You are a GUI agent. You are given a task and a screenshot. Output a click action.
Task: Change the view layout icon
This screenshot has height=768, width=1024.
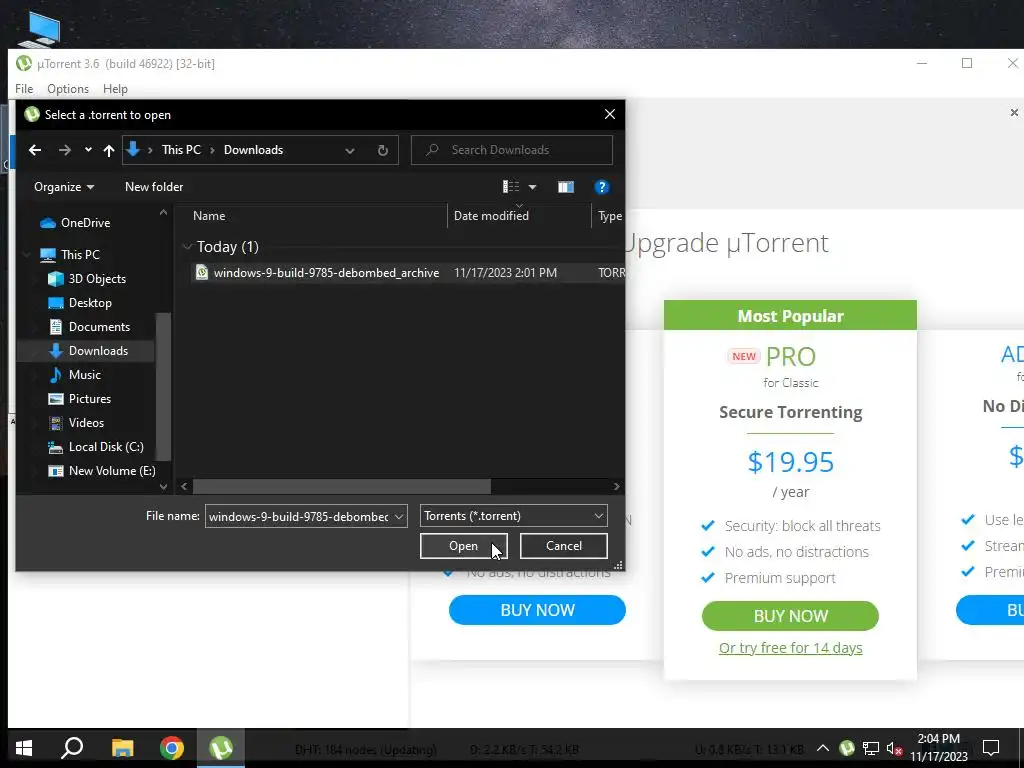pyautogui.click(x=511, y=187)
